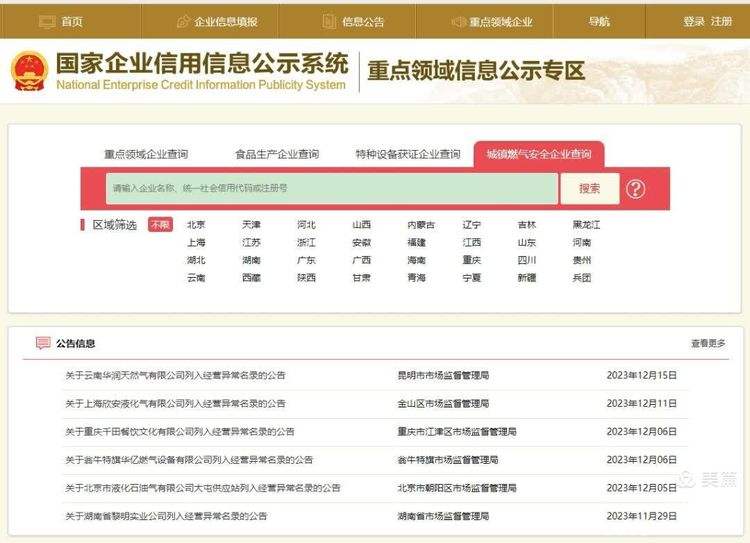Select 西藏 region filter
This screenshot has width=750, height=543.
click(251, 277)
